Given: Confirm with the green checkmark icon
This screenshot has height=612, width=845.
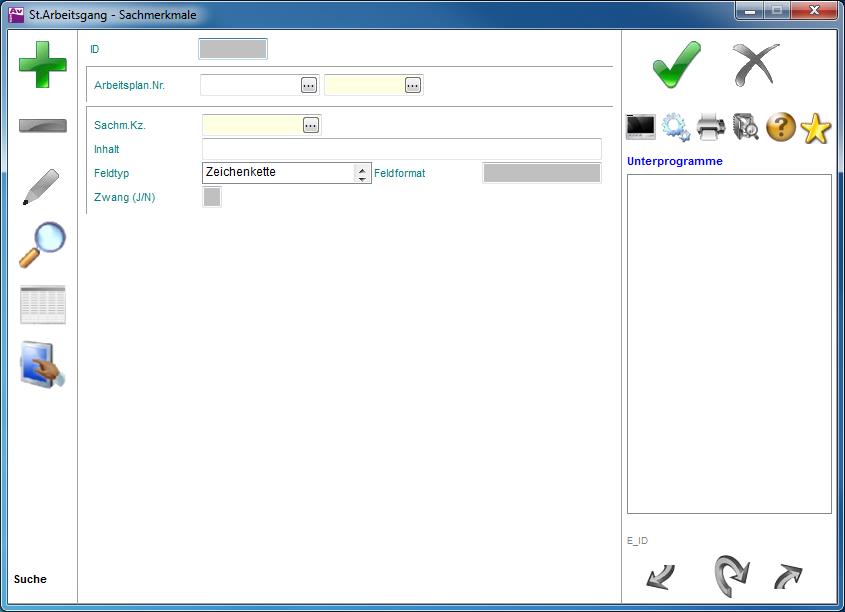Looking at the screenshot, I should [677, 65].
